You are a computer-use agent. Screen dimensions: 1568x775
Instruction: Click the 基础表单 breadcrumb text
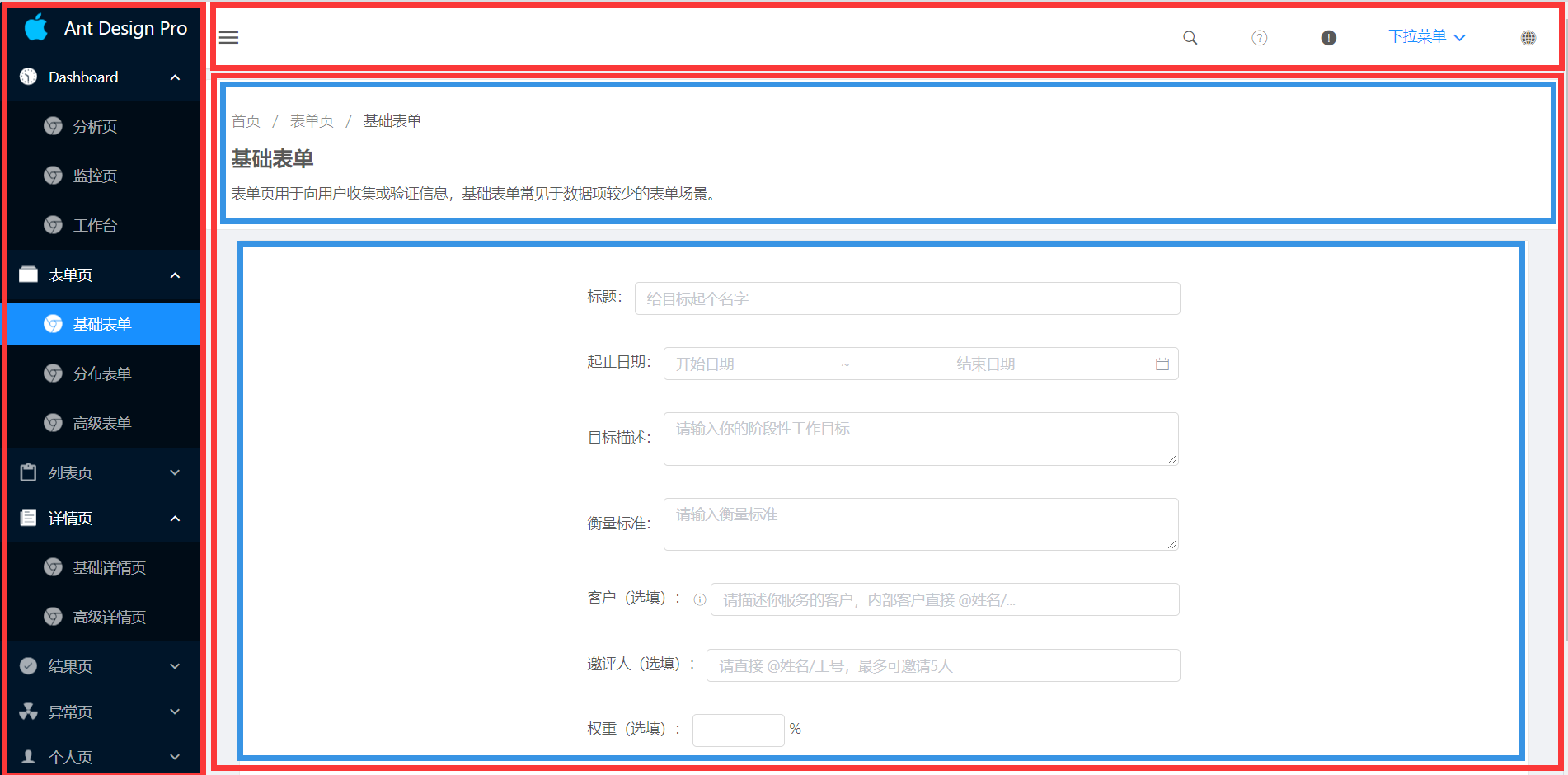392,121
